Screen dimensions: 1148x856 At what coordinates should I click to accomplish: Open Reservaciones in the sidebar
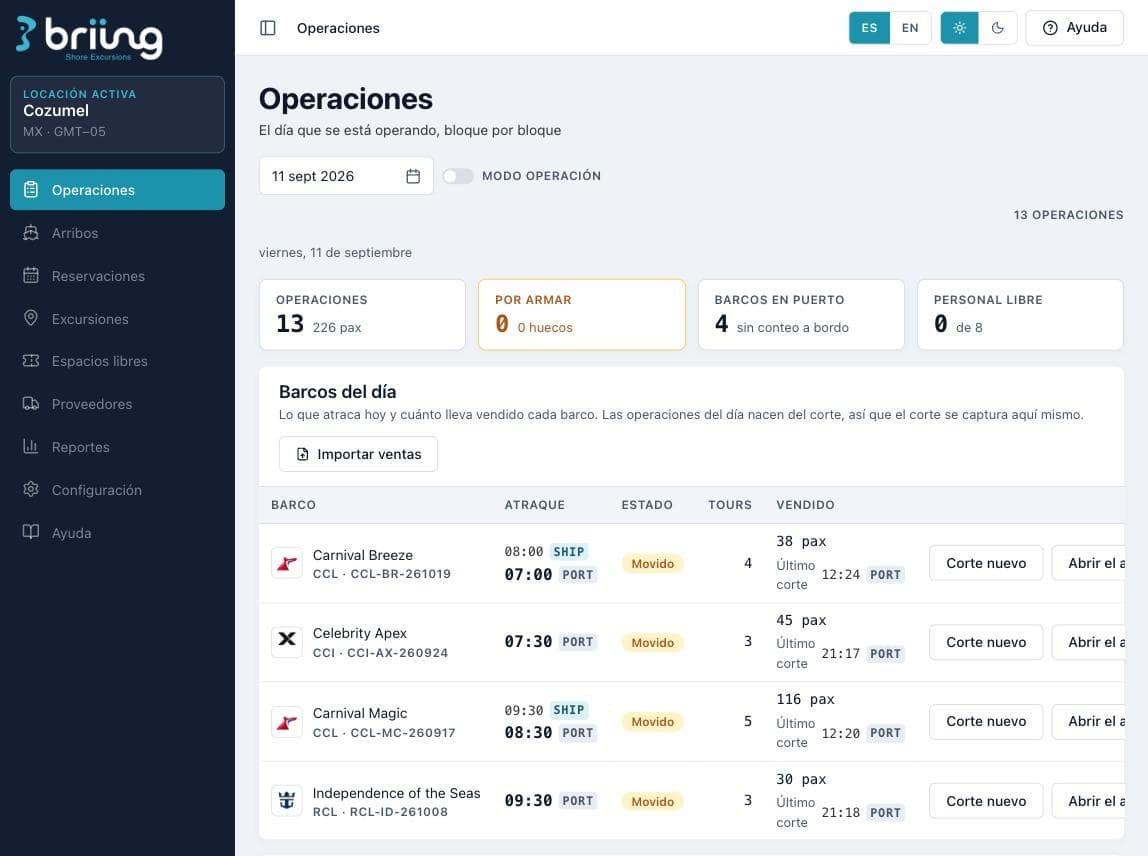click(x=117, y=276)
